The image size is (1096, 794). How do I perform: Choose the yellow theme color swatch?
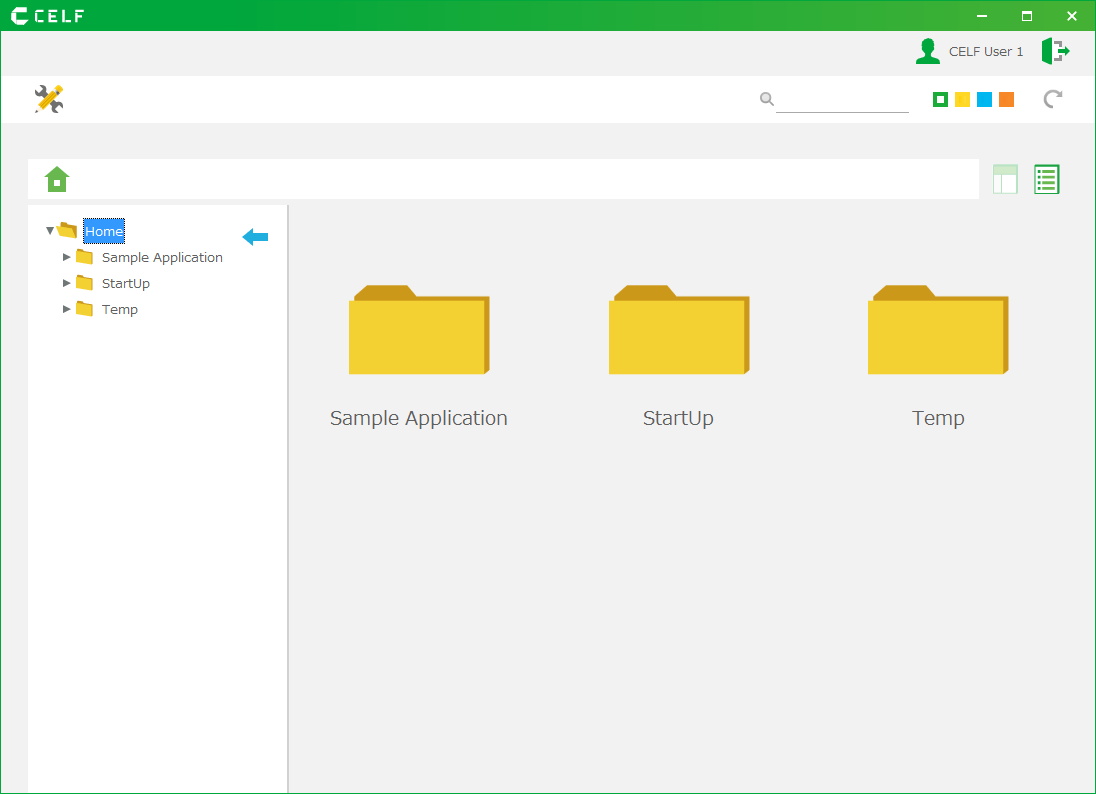962,99
